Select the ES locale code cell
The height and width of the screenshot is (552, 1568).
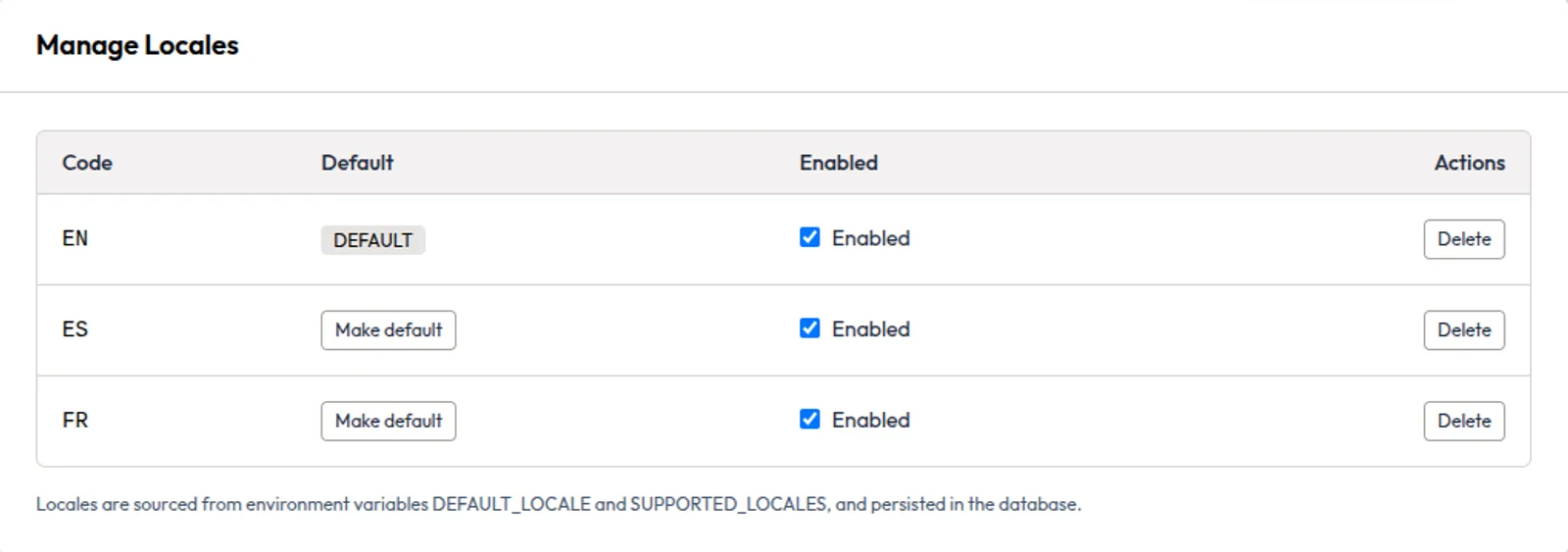pos(75,329)
